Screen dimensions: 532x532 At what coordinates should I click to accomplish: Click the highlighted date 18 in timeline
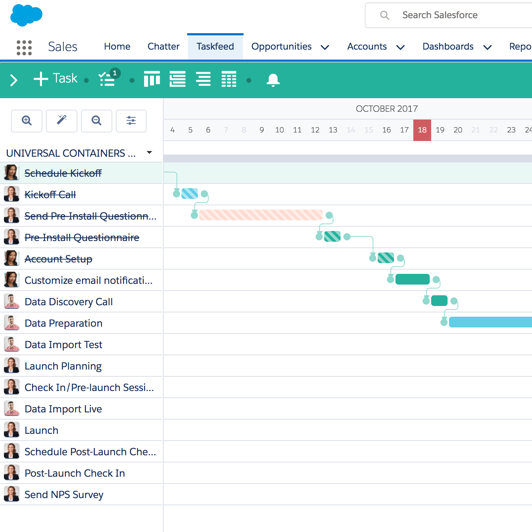(x=422, y=130)
